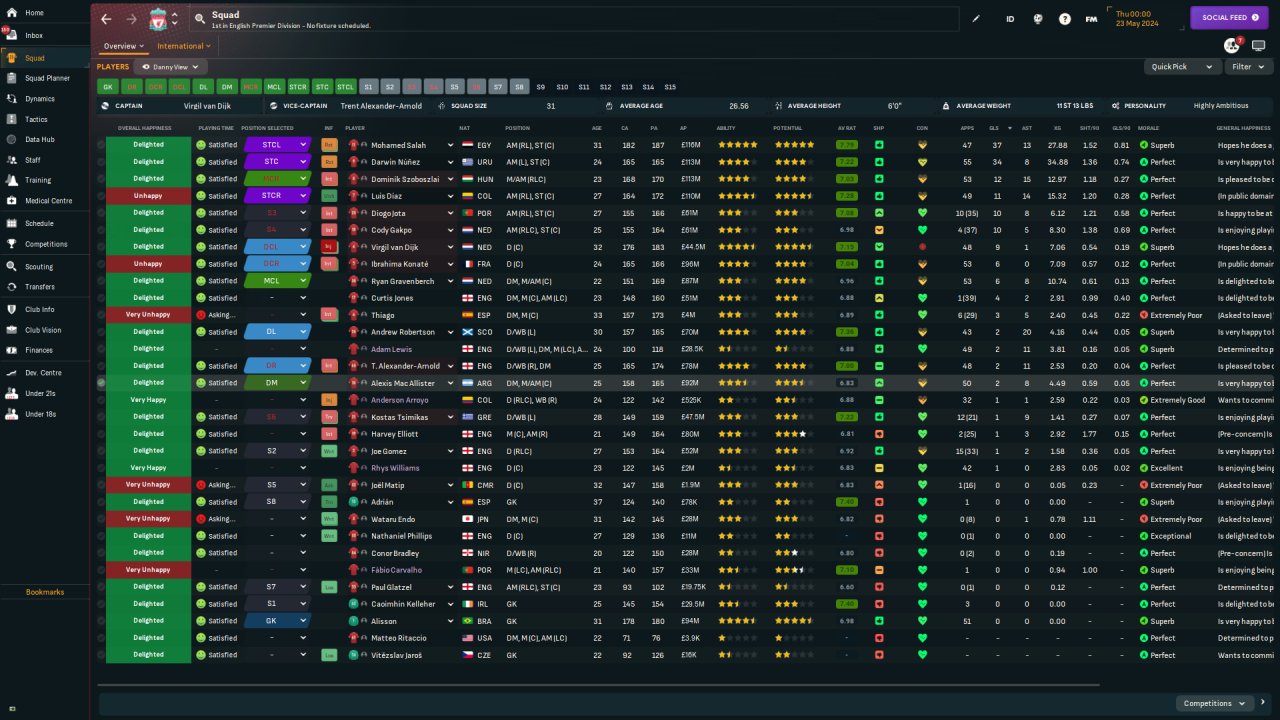This screenshot has height=720, width=1280.
Task: Open the Scouting magnifier icon
Action: 12,267
